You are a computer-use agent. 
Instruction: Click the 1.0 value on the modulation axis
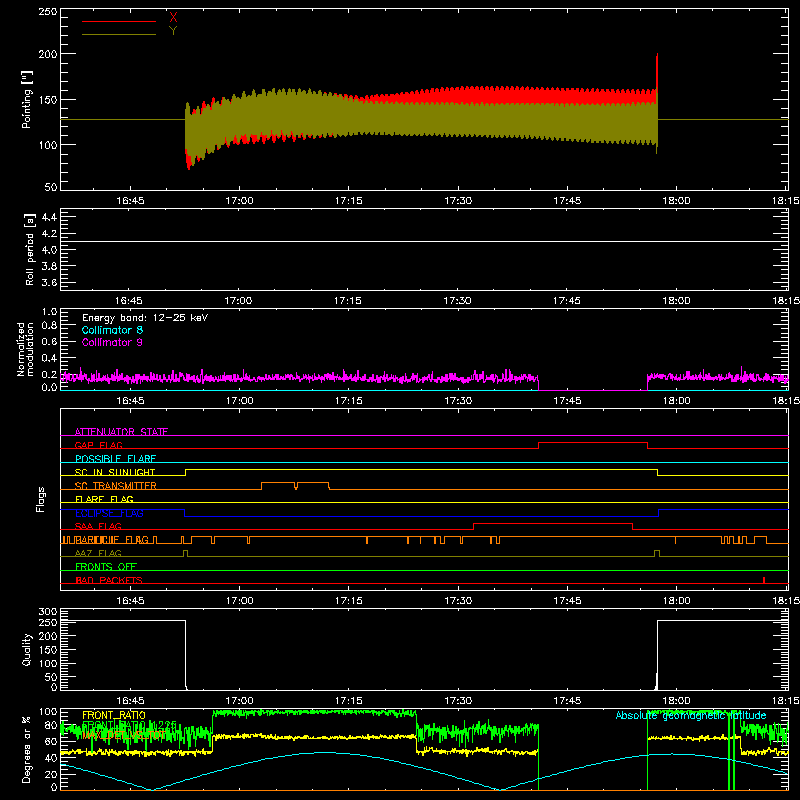tap(49, 312)
